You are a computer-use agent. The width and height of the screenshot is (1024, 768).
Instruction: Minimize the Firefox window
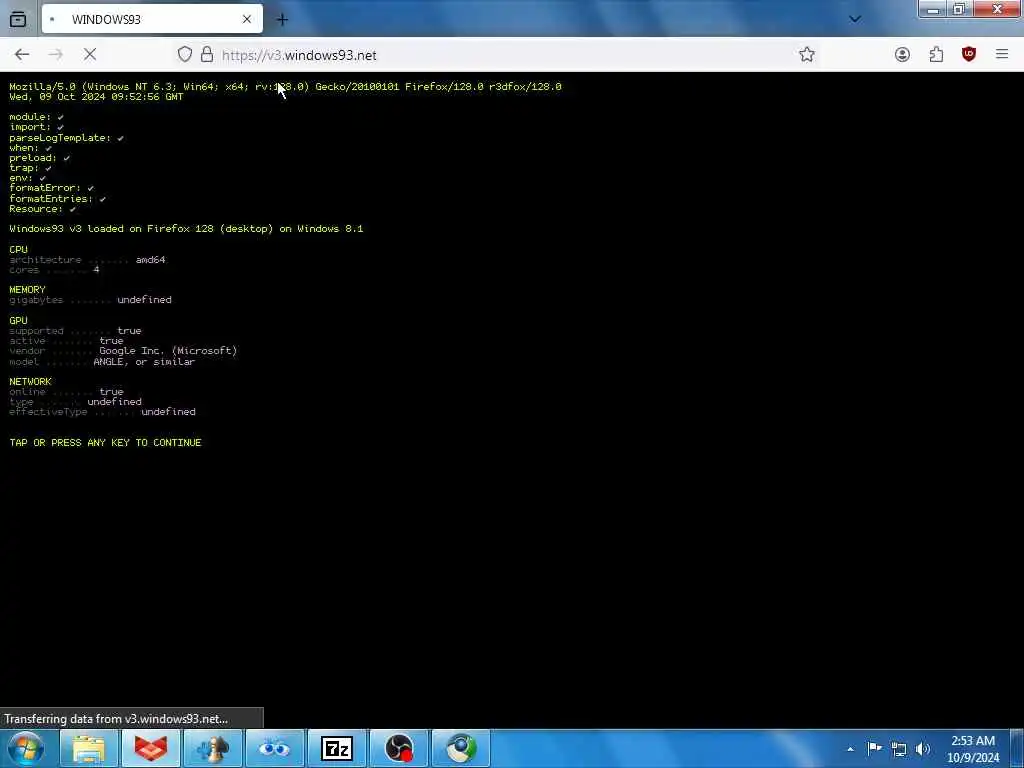pos(933,10)
